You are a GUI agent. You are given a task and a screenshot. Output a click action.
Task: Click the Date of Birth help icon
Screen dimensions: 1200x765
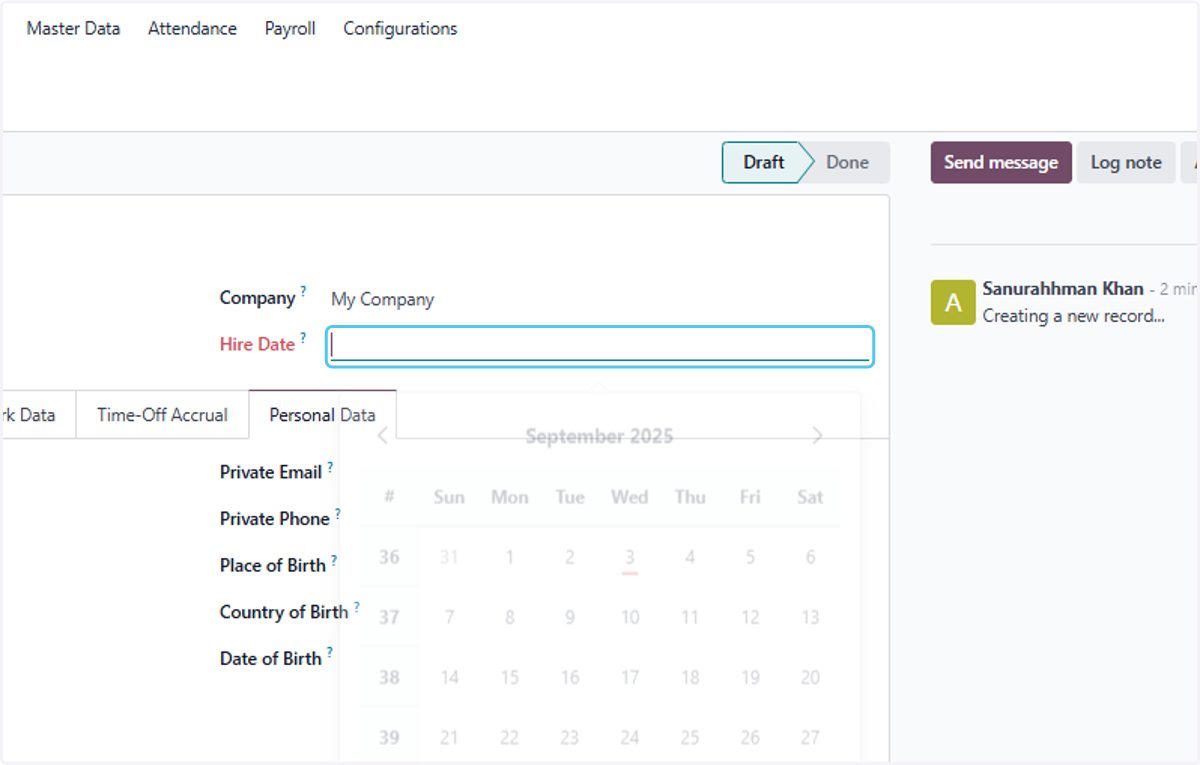[x=330, y=652]
